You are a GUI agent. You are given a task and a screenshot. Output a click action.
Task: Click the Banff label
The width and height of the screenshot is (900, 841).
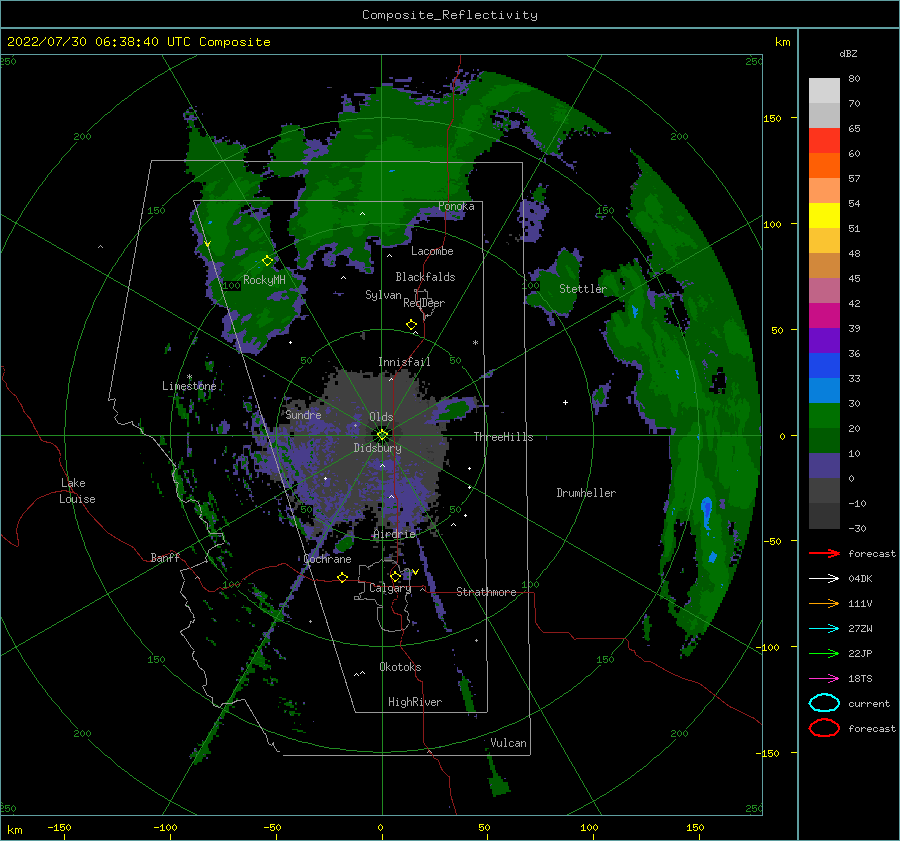point(165,557)
